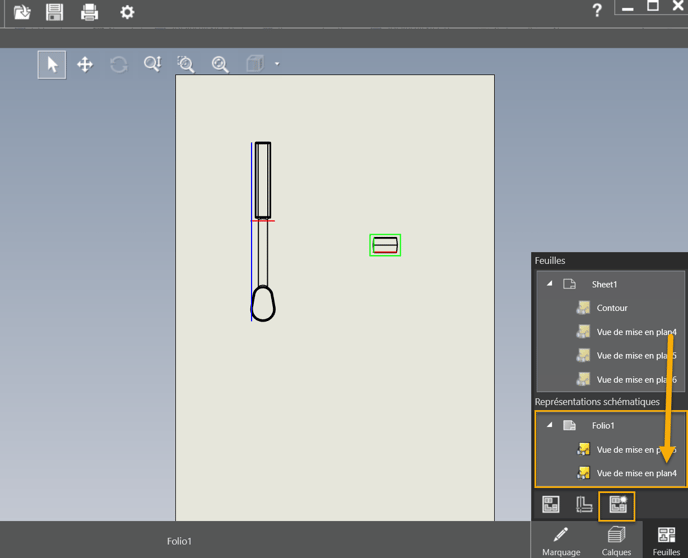The image size is (688, 558).
Task: Select Vue de mise en plan4 under Sheet1
Action: [x=636, y=332]
